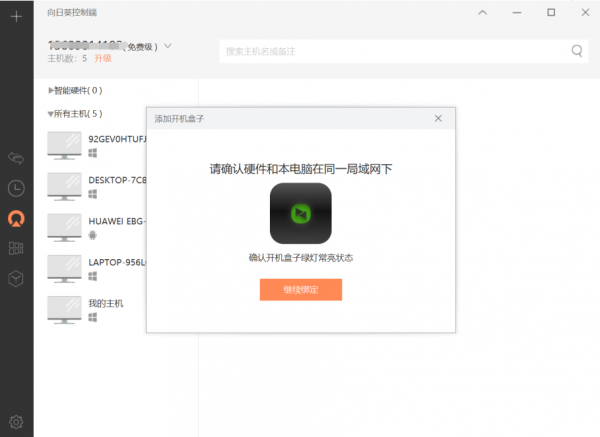The height and width of the screenshot is (437, 600).
Task: Close the 添加开机盒子 dialog
Action: point(438,119)
